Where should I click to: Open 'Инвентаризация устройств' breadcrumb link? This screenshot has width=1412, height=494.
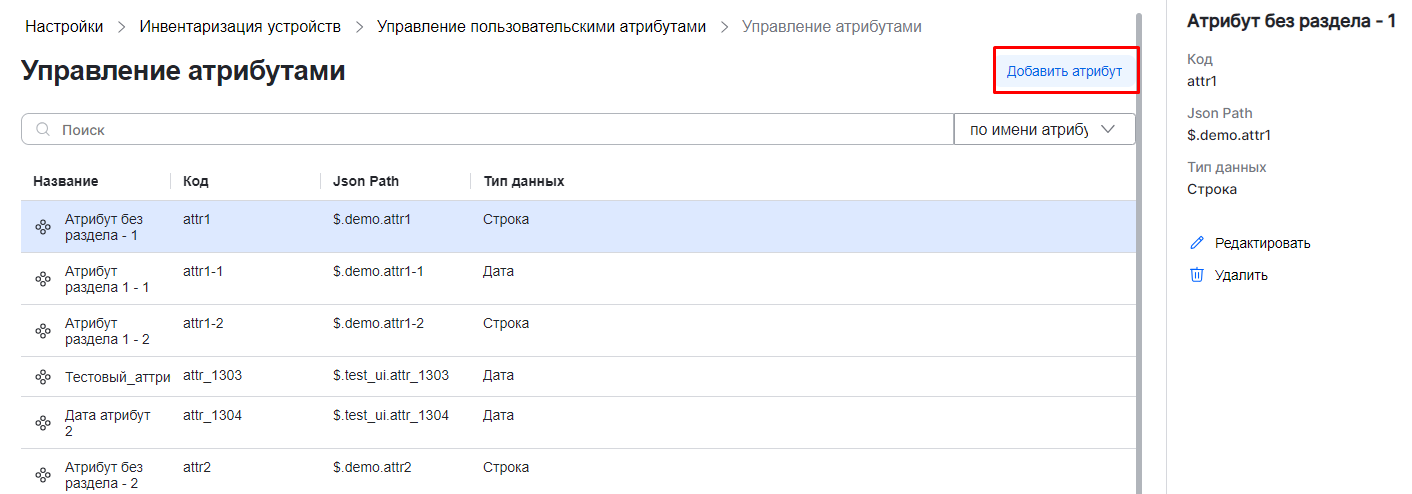pyautogui.click(x=240, y=27)
